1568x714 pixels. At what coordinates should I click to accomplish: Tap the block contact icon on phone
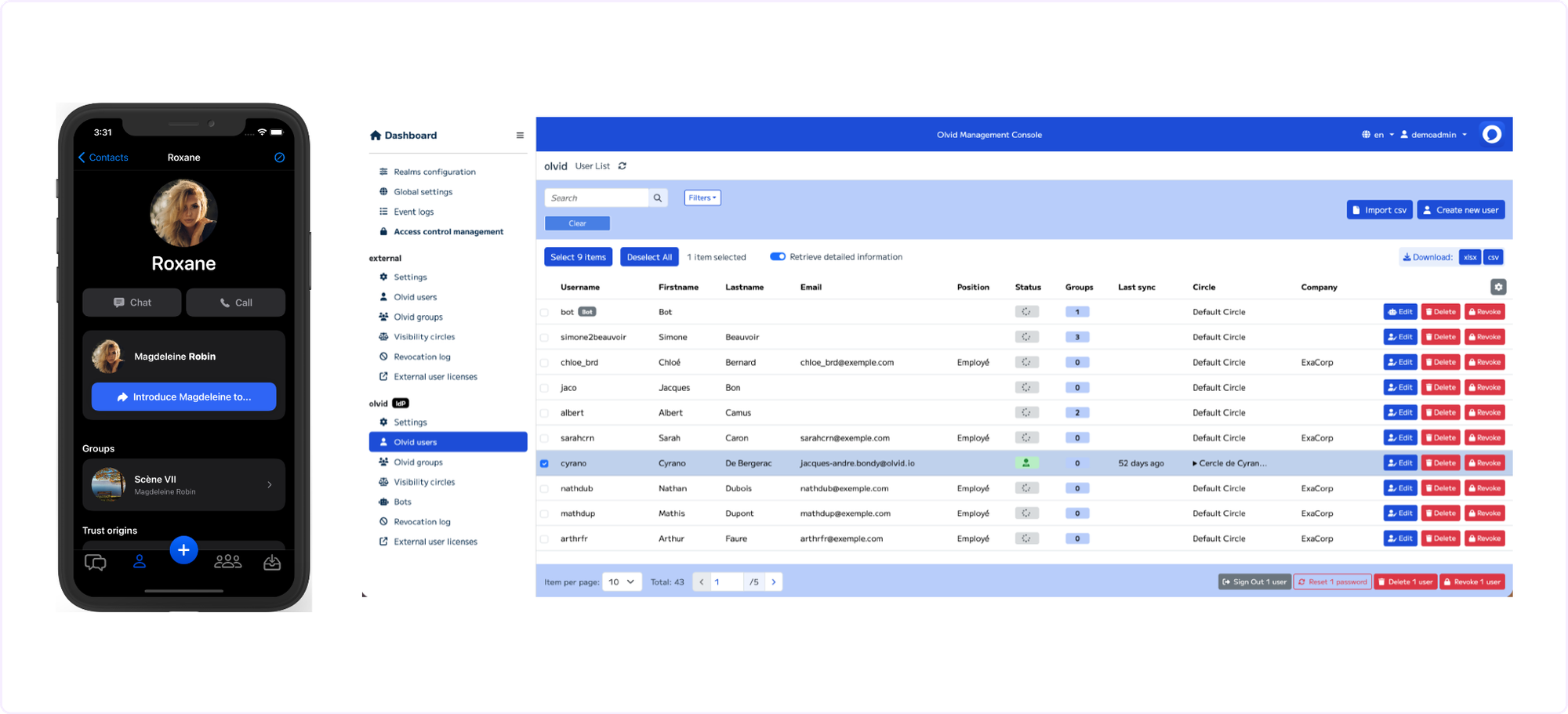click(279, 158)
